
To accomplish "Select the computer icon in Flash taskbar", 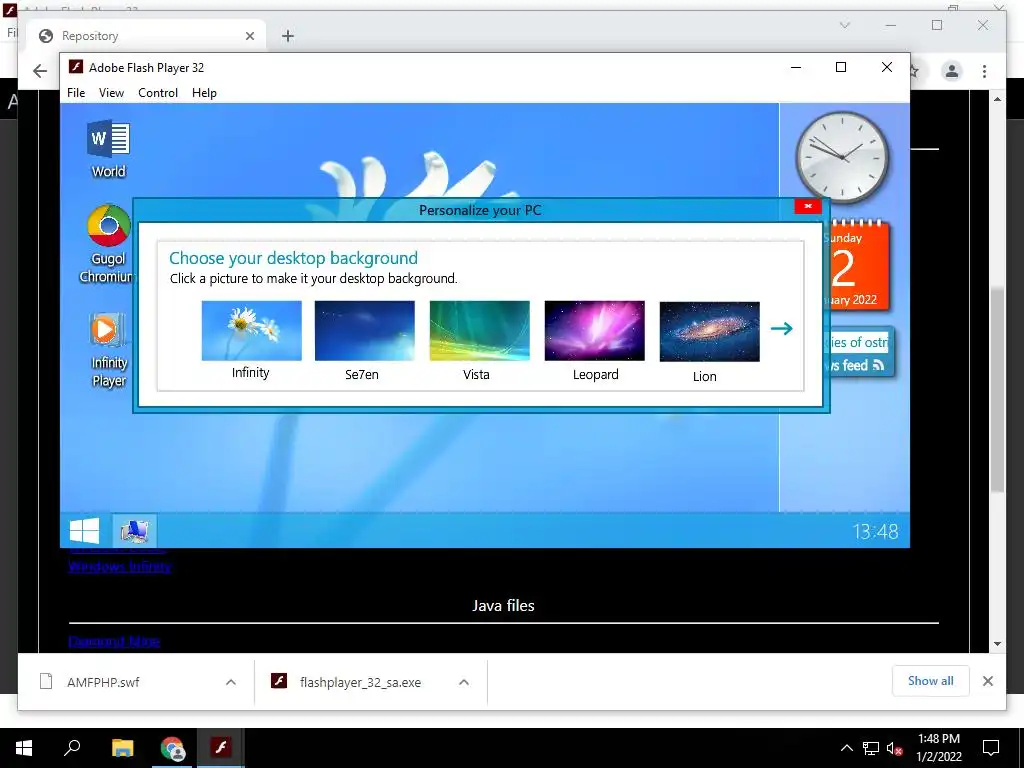I will click(x=135, y=530).
